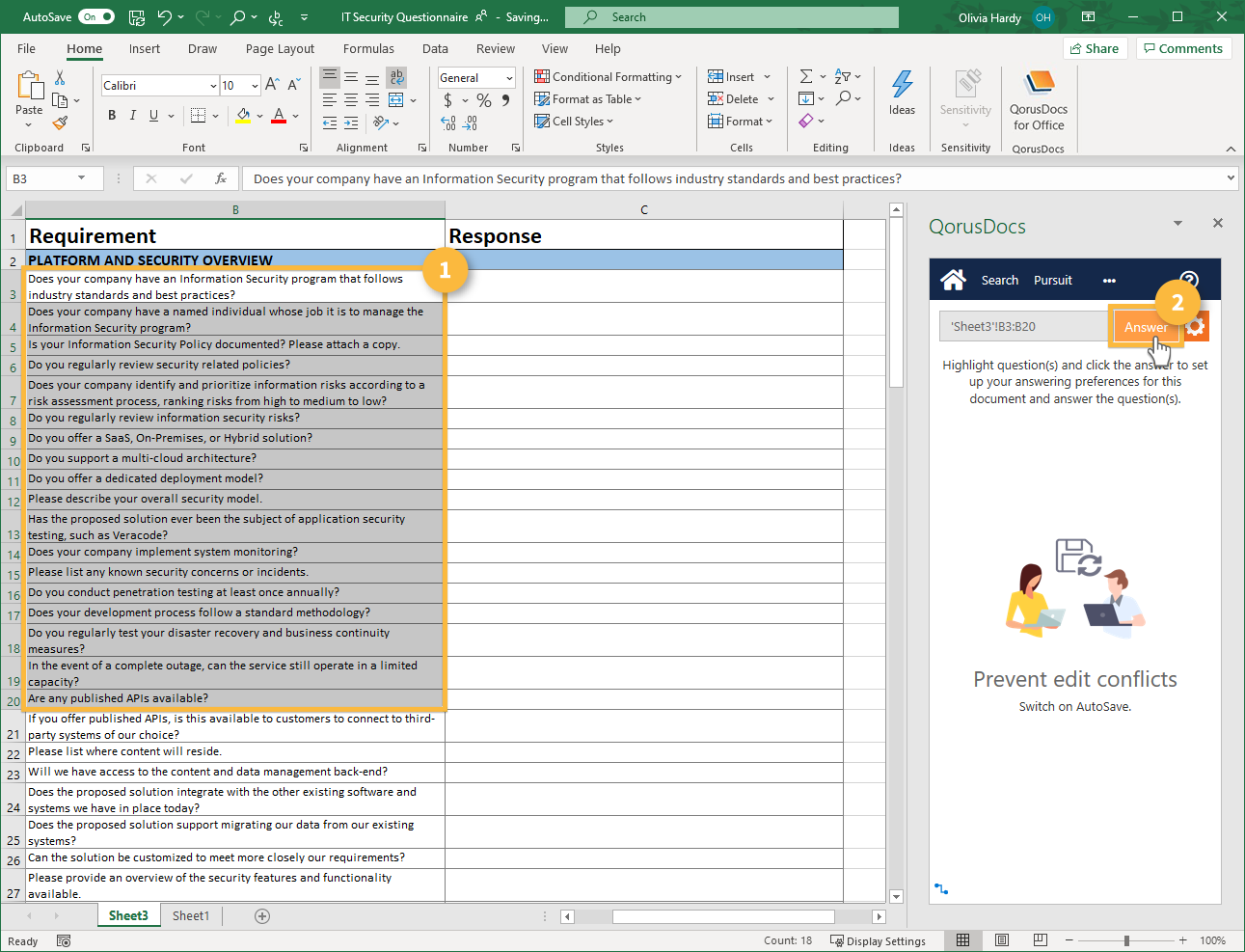1245x952 pixels.
Task: Click the orange Answer button
Action: pos(1146,327)
